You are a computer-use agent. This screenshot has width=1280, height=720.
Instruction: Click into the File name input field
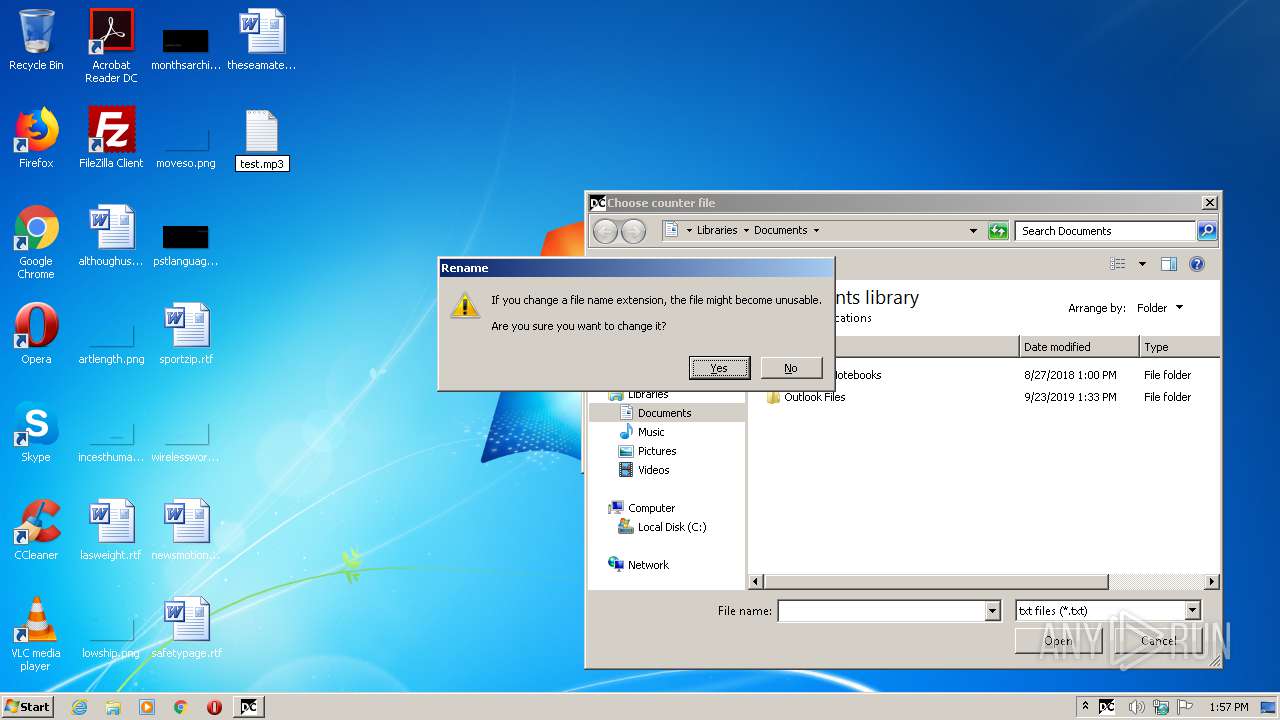pyautogui.click(x=881, y=611)
